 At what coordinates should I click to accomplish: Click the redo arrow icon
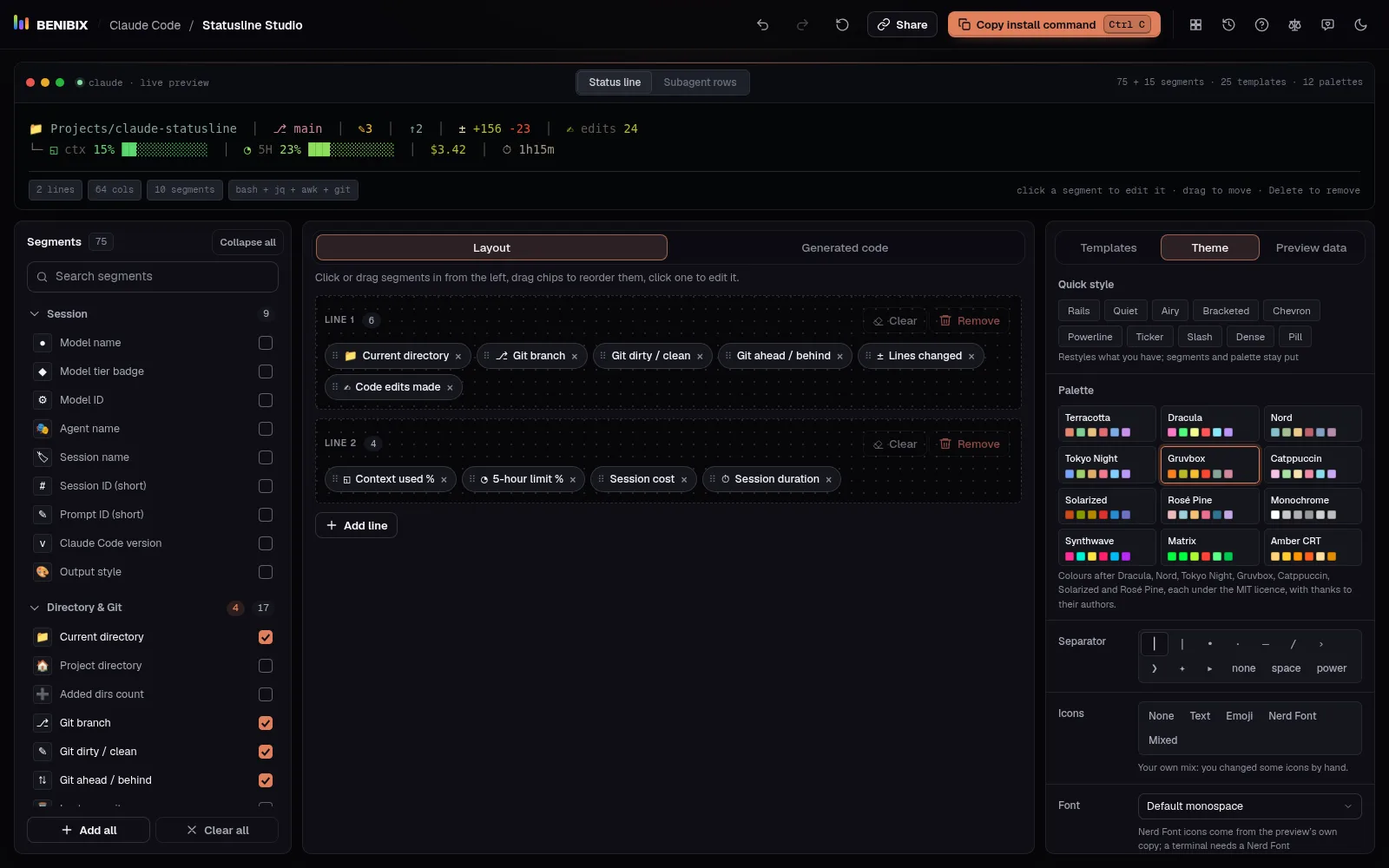pyautogui.click(x=802, y=25)
